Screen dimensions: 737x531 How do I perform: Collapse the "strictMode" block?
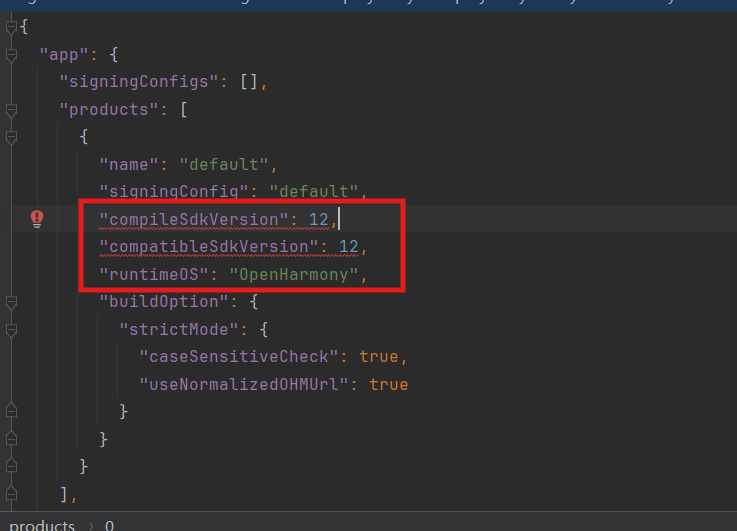click(x=11, y=329)
